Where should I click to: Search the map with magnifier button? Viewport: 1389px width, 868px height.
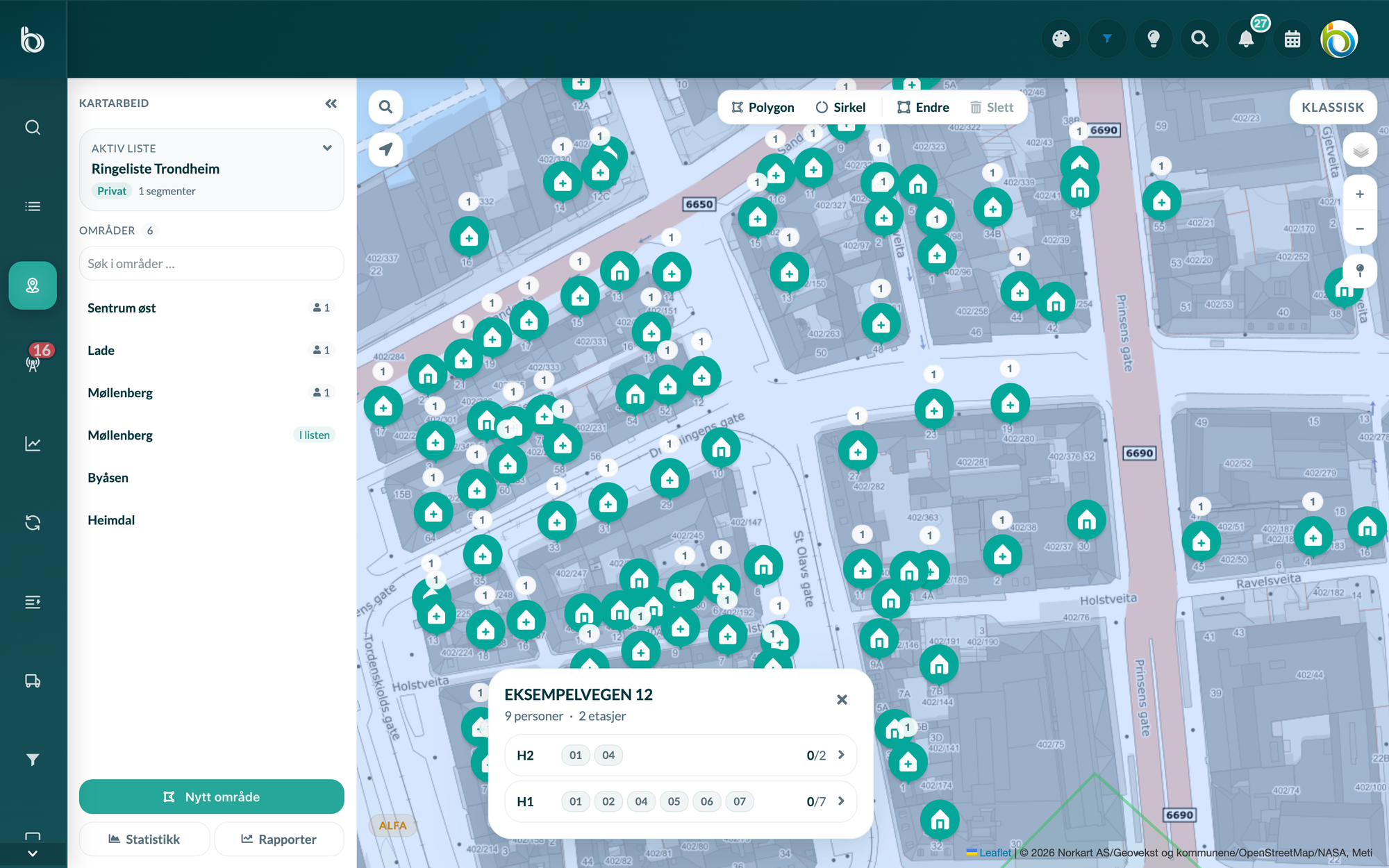tap(385, 107)
